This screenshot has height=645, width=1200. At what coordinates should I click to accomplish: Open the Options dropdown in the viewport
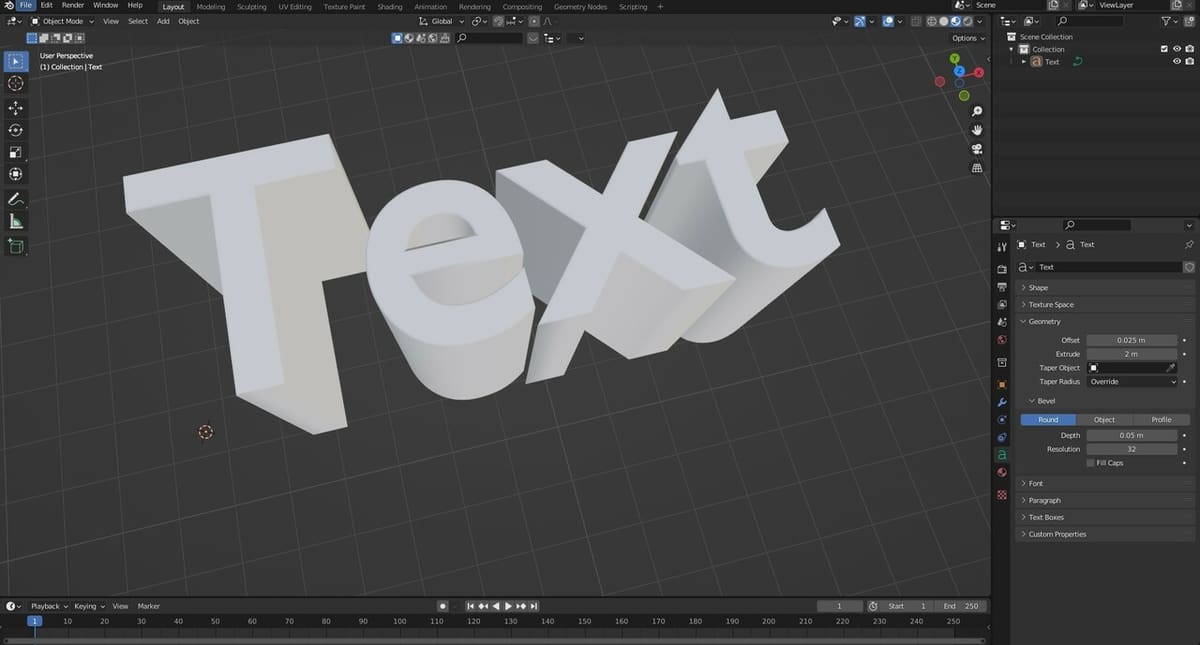[967, 38]
